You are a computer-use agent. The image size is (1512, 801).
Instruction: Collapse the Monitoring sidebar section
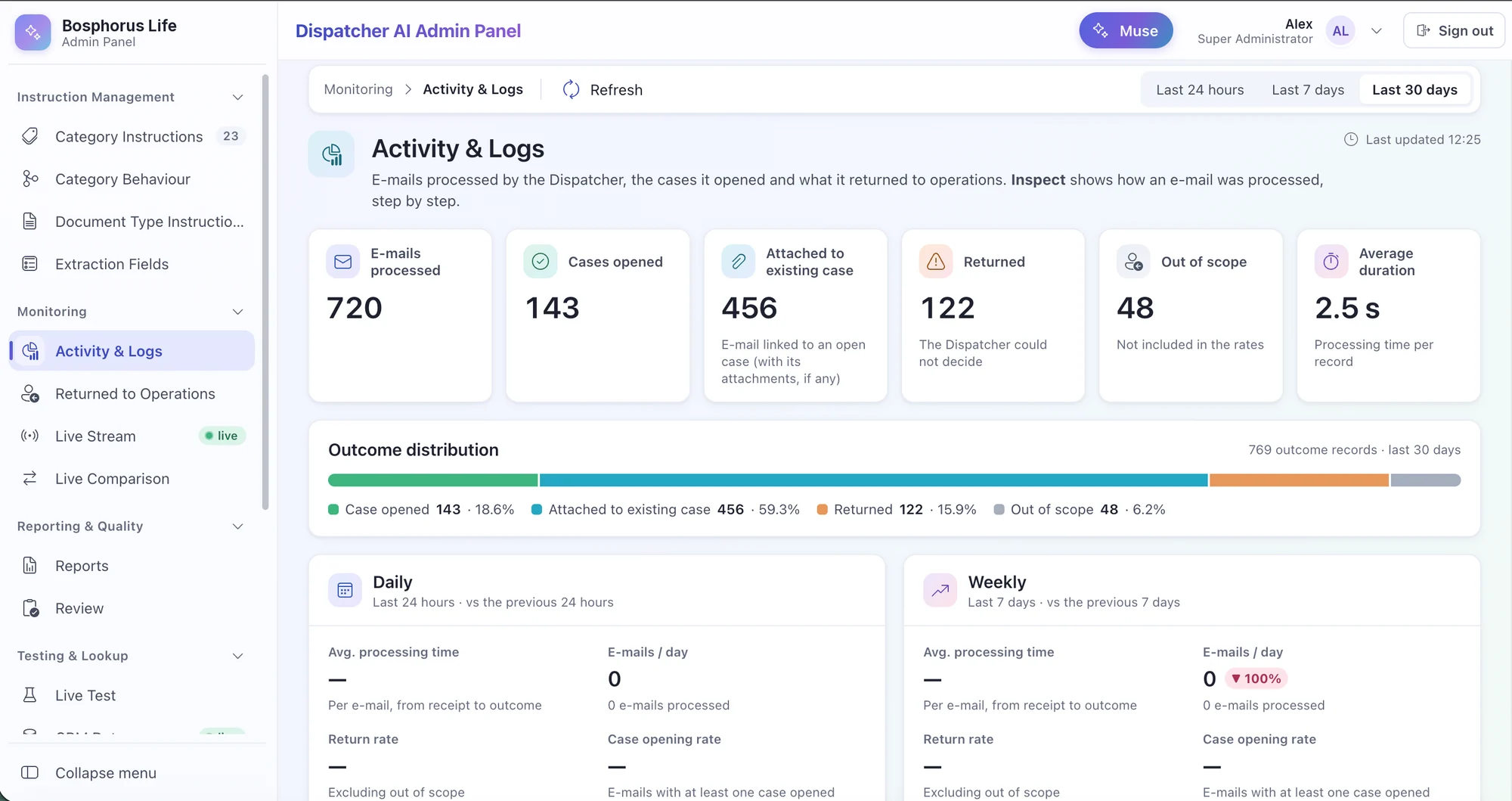tap(237, 312)
